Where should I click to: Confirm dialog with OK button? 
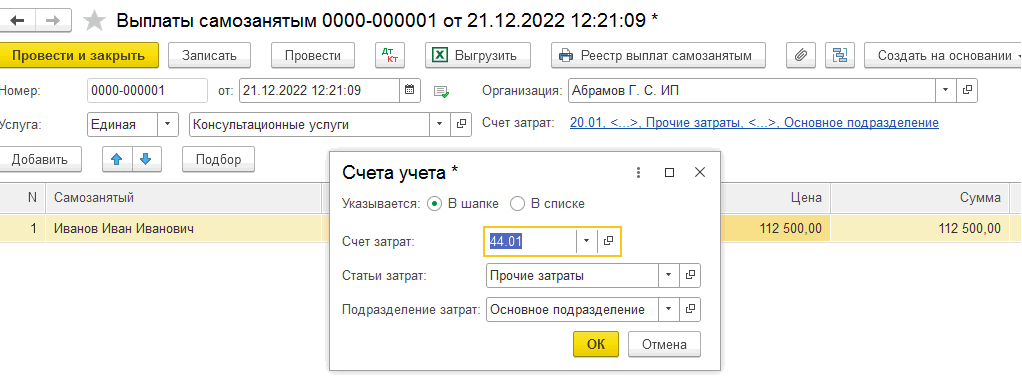596,344
